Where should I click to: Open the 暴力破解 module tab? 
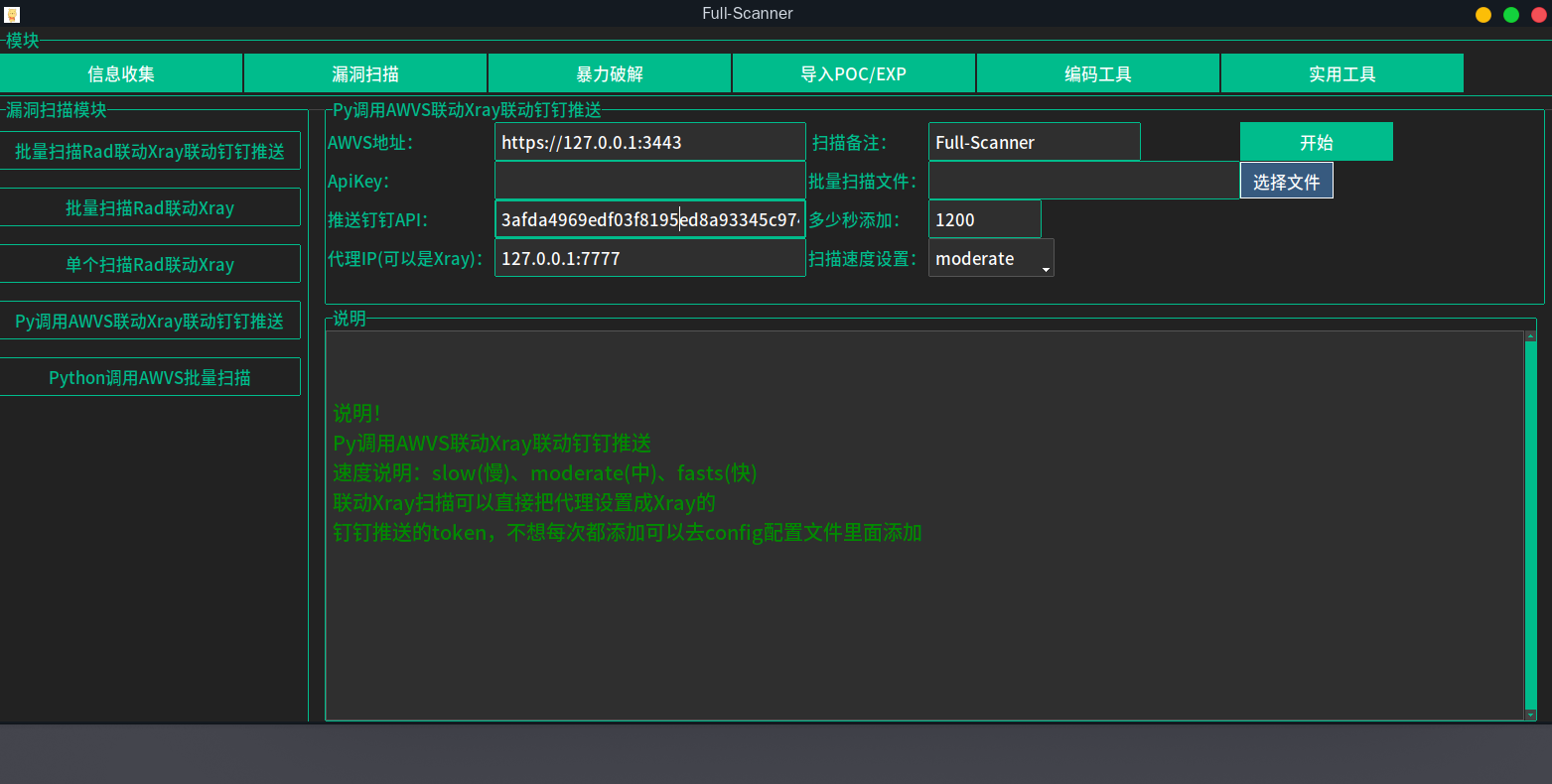(x=610, y=74)
